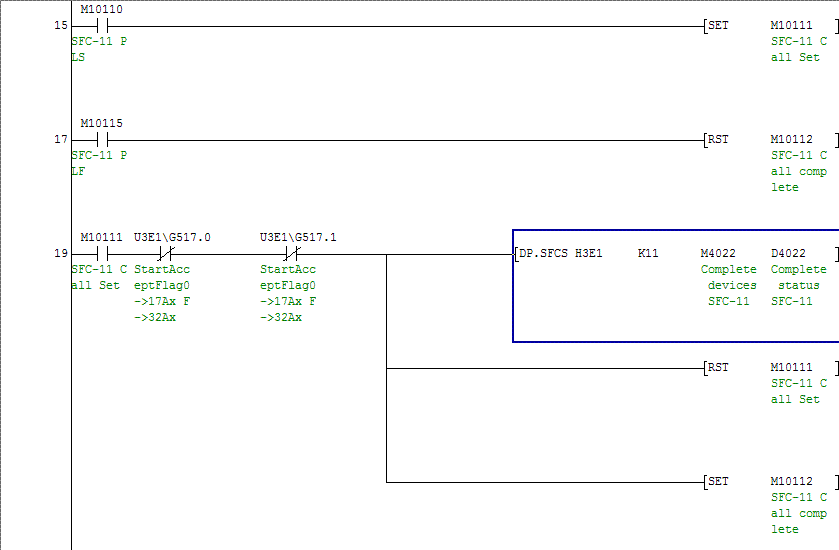Select the U3E1\G517.0 normally closed contact
The image size is (839, 550).
tap(165, 254)
